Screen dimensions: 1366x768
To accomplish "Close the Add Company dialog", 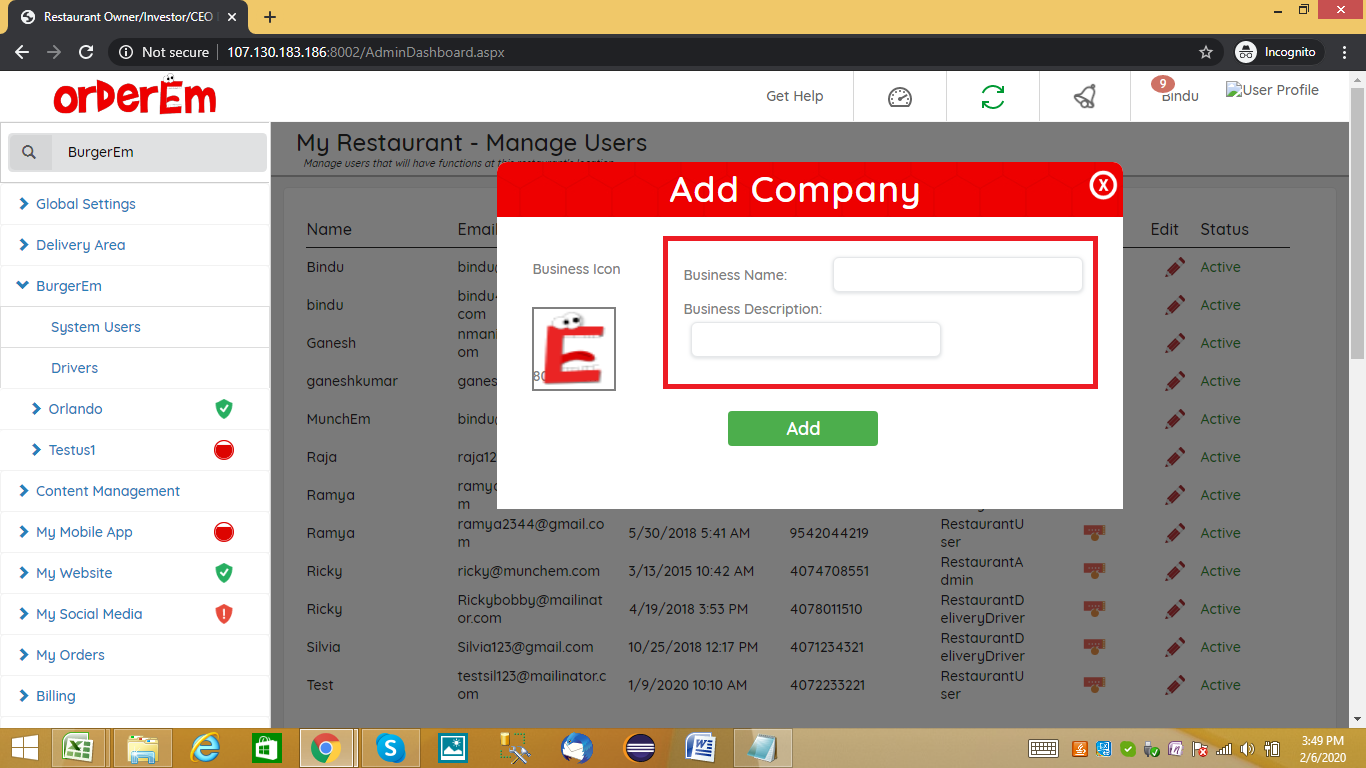I will pos(1102,185).
